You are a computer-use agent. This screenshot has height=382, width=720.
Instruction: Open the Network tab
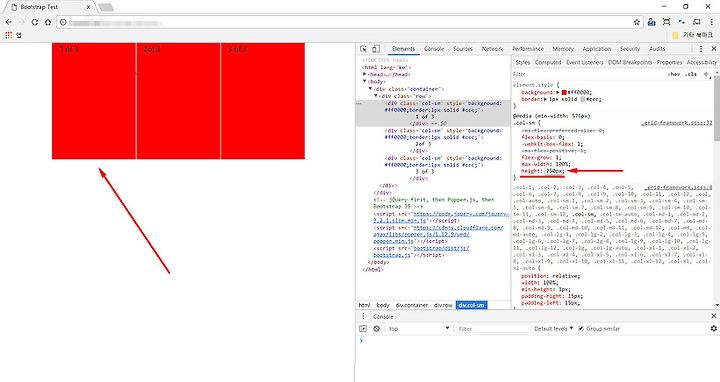point(492,49)
